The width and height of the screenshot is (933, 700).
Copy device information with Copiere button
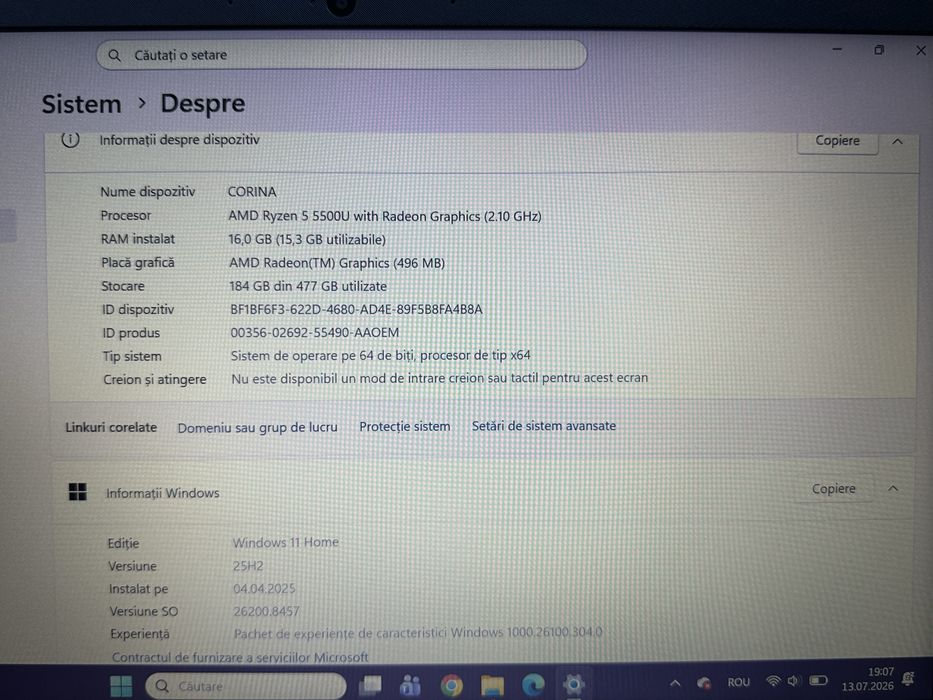click(x=837, y=141)
